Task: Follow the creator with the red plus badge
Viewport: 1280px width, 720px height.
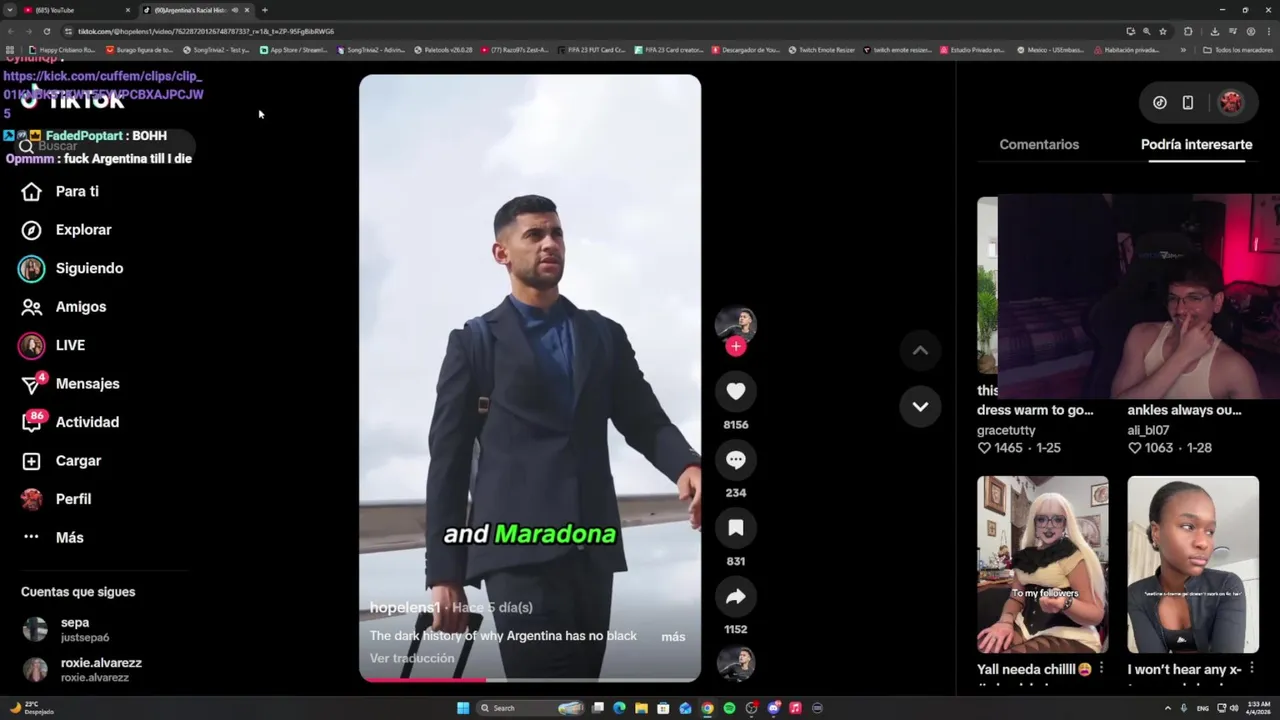Action: tap(736, 346)
